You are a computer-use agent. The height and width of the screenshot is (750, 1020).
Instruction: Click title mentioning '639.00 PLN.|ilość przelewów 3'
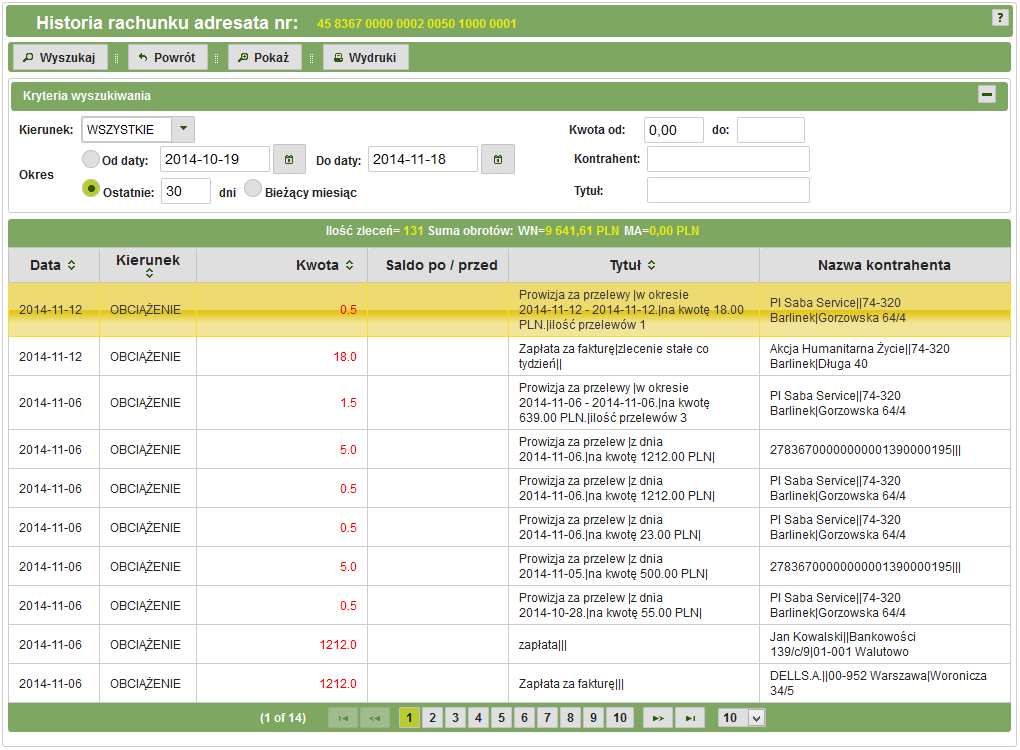tap(614, 403)
